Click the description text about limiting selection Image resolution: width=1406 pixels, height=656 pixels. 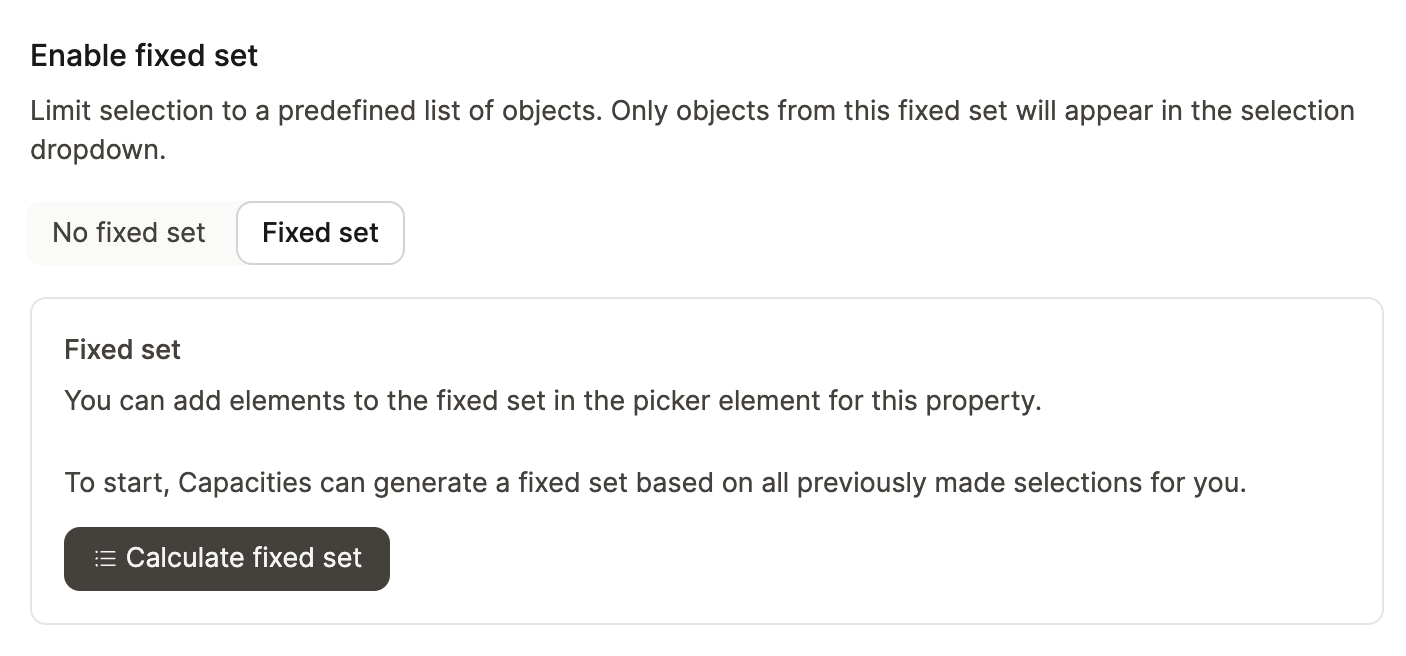coord(693,110)
